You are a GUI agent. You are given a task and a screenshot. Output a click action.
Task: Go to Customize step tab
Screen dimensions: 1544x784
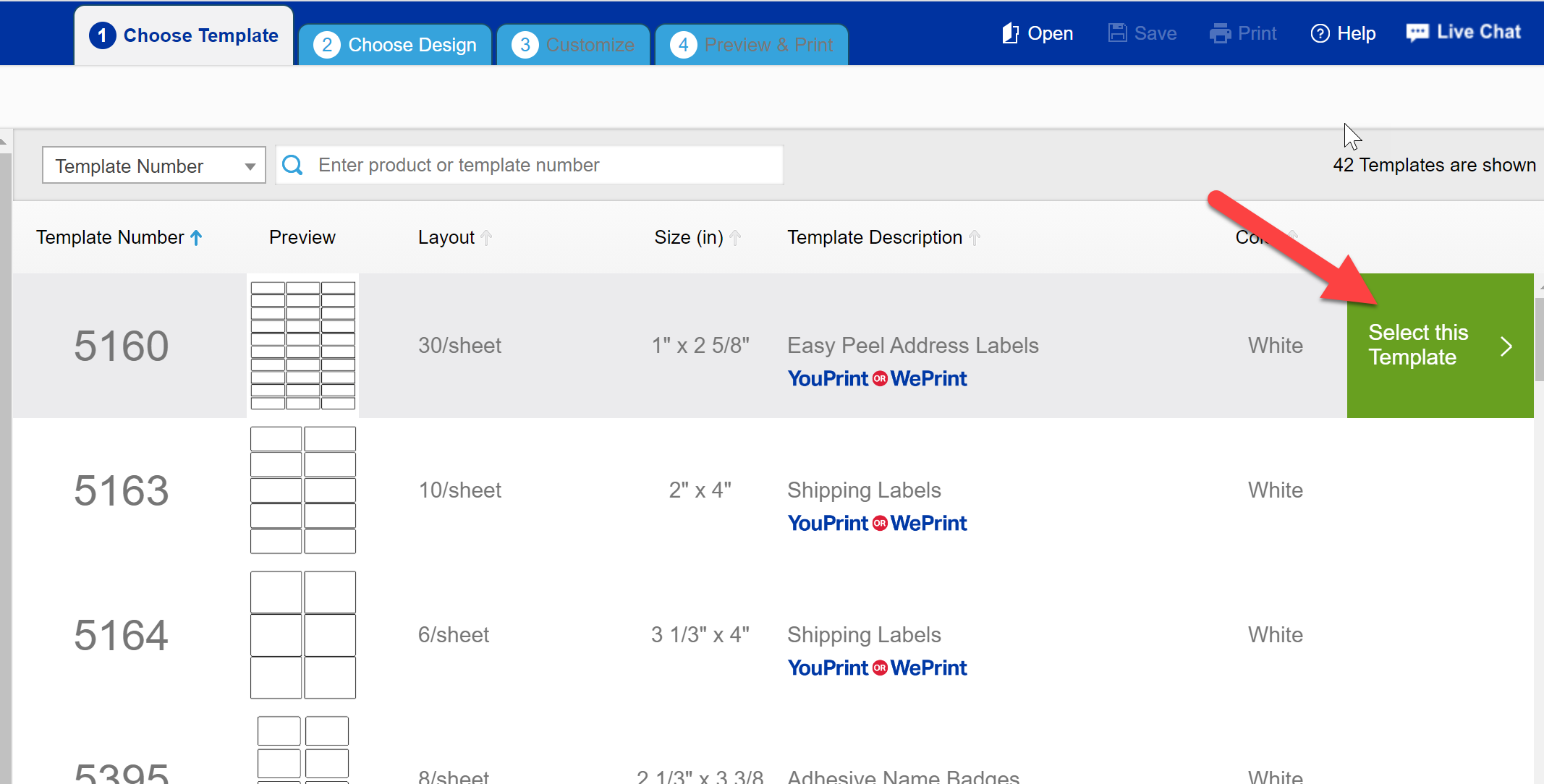[x=573, y=45]
